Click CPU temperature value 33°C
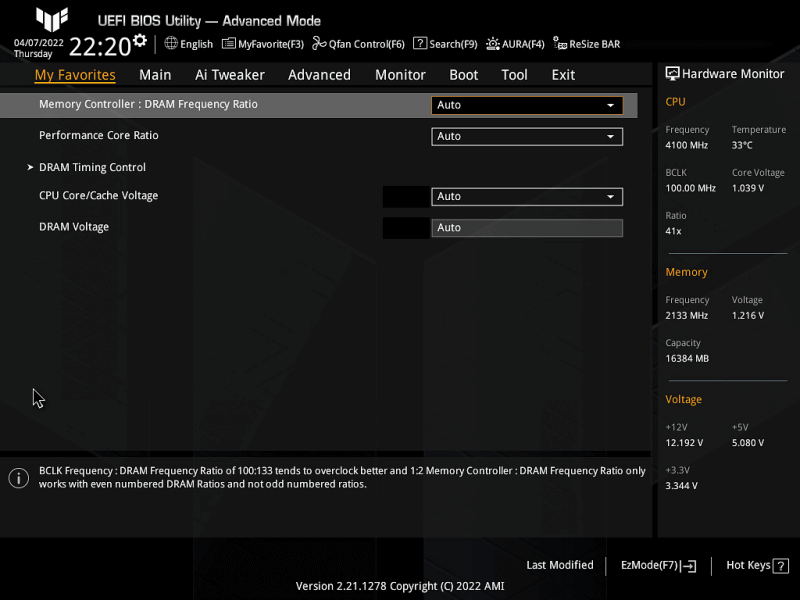 point(742,145)
